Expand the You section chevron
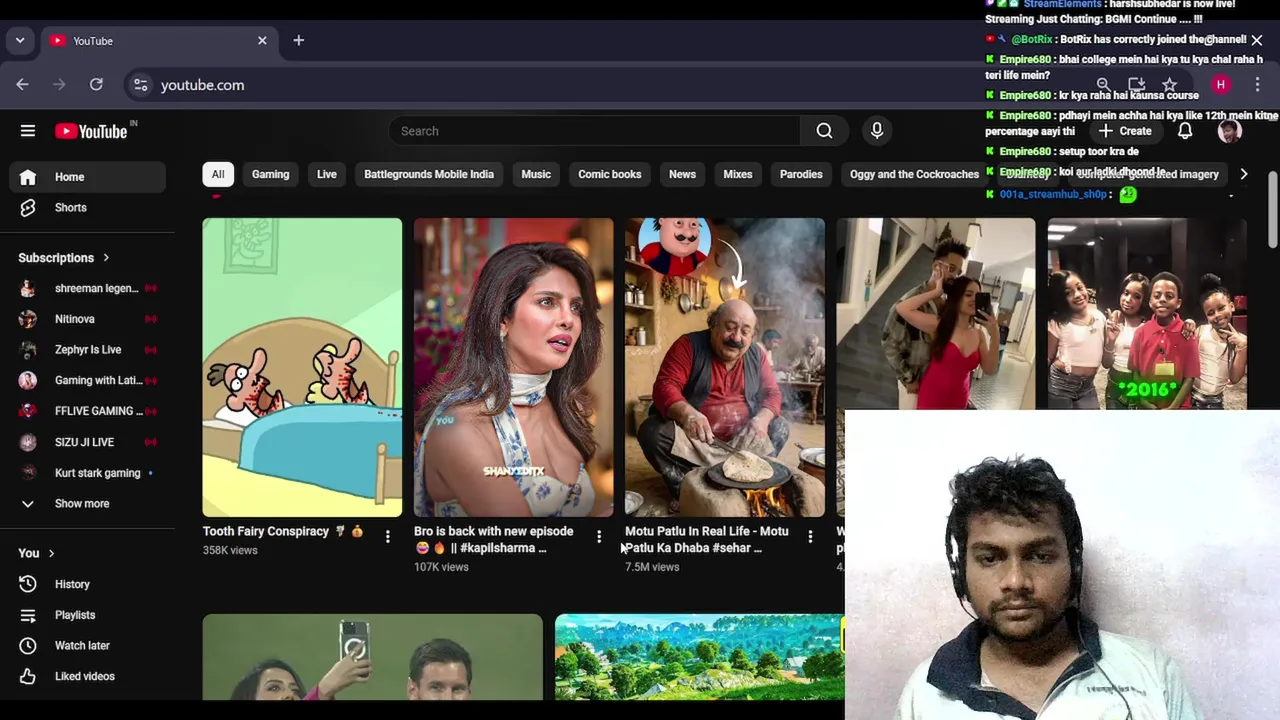Screen dimensions: 1280x720 click(51, 553)
